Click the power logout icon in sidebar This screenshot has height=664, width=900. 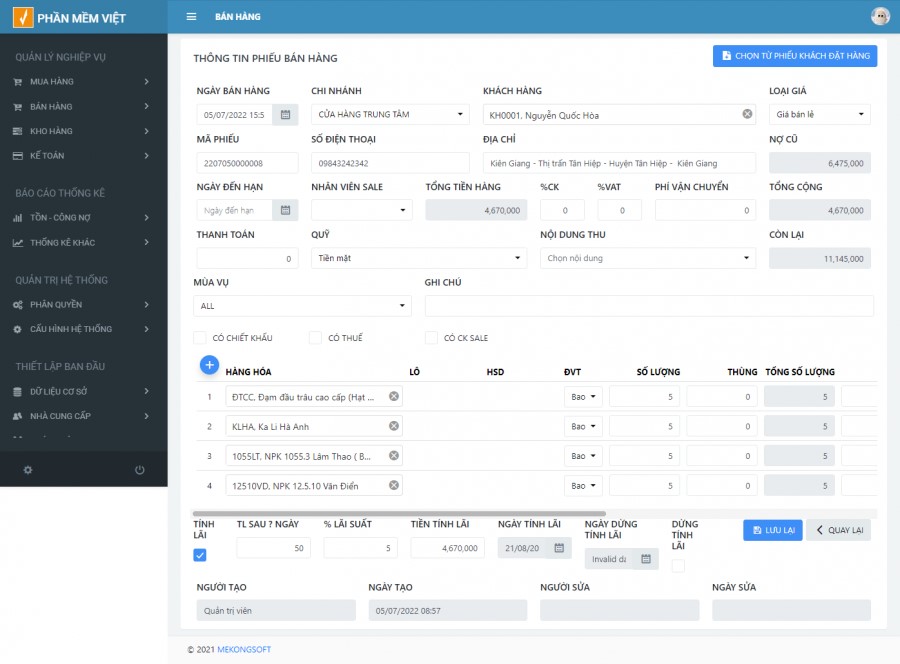[139, 470]
